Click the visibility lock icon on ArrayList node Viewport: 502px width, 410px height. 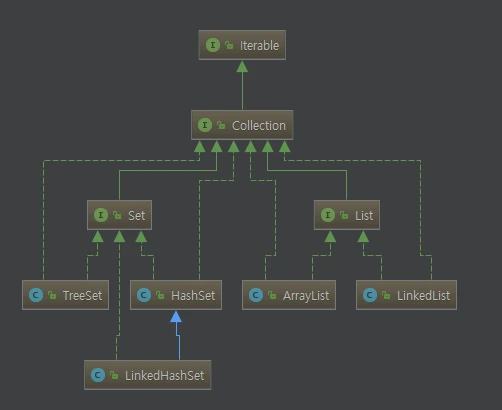tap(272, 295)
